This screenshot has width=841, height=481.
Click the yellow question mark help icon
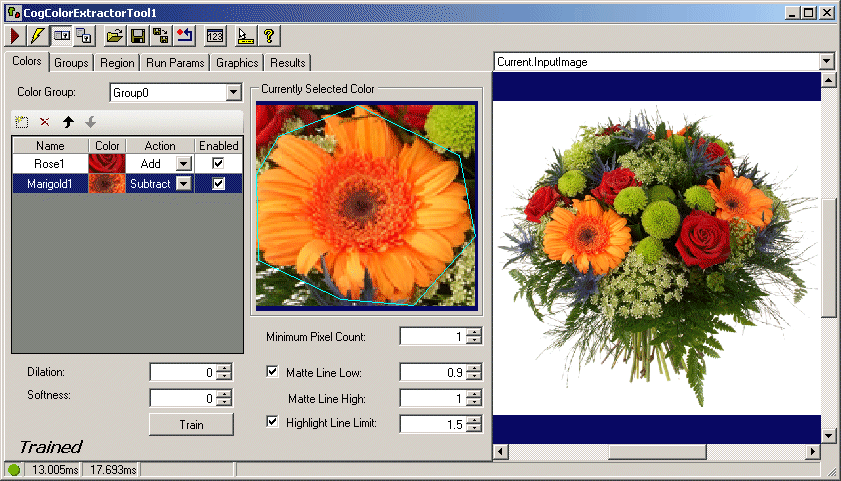[x=269, y=36]
